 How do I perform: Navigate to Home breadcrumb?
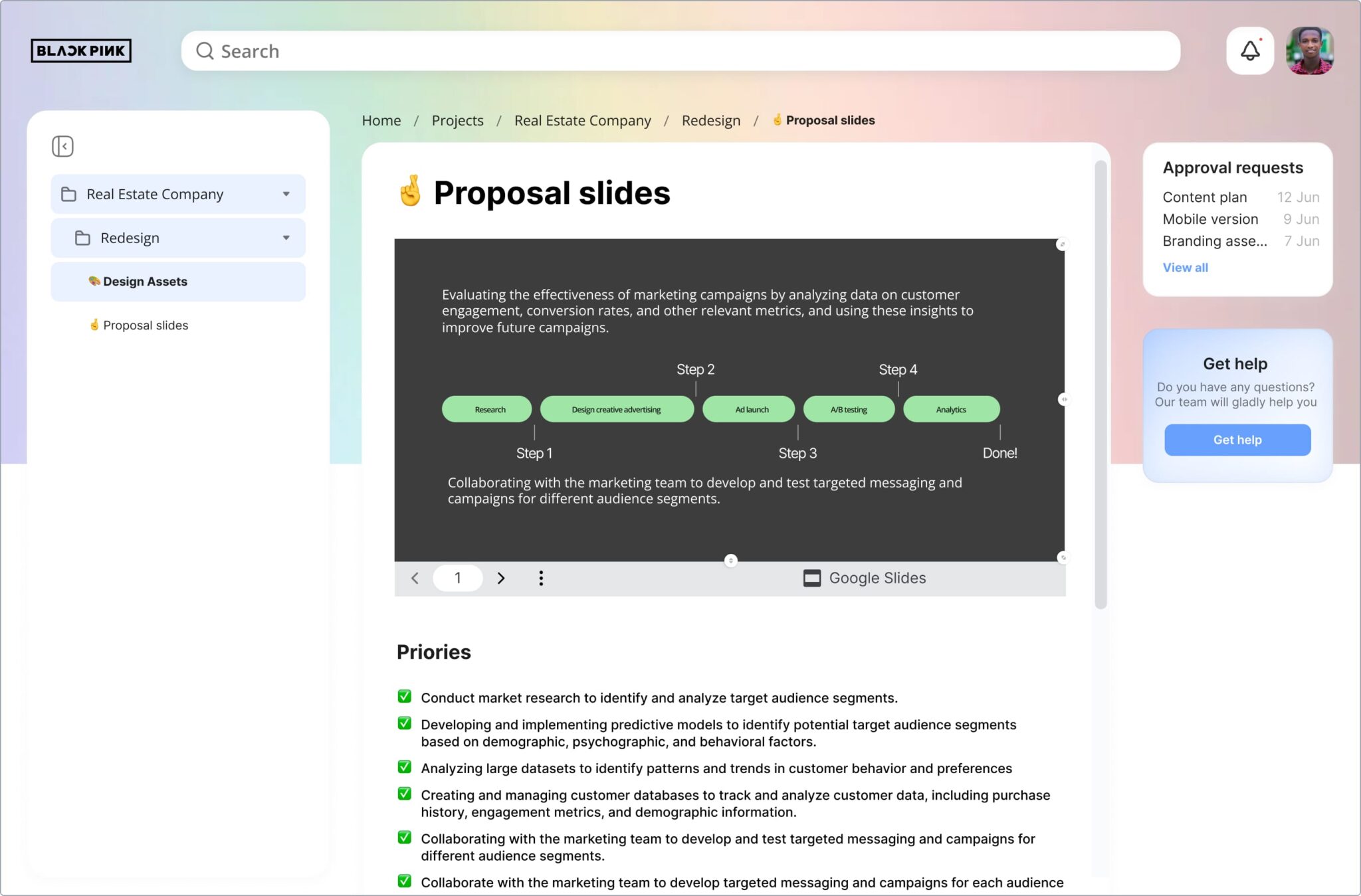tap(381, 120)
